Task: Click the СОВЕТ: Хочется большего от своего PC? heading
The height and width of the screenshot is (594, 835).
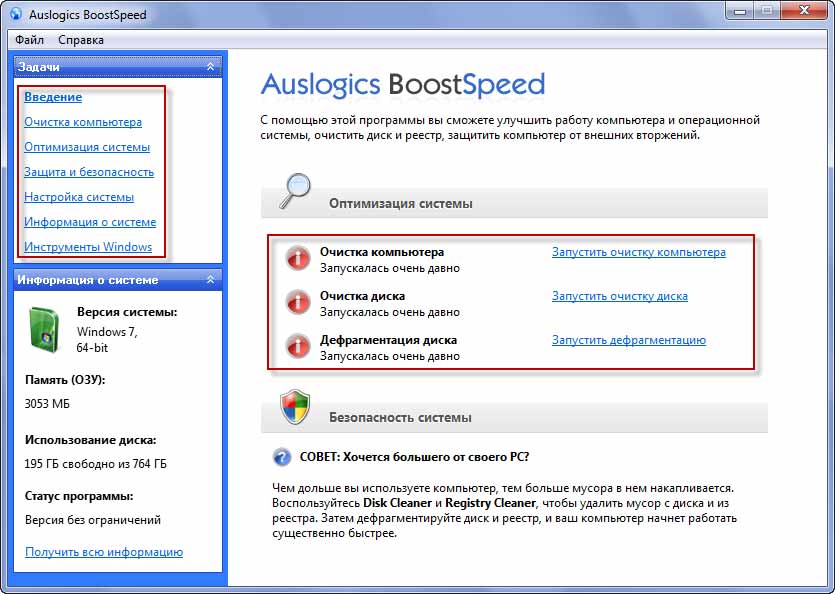Action: pos(414,457)
